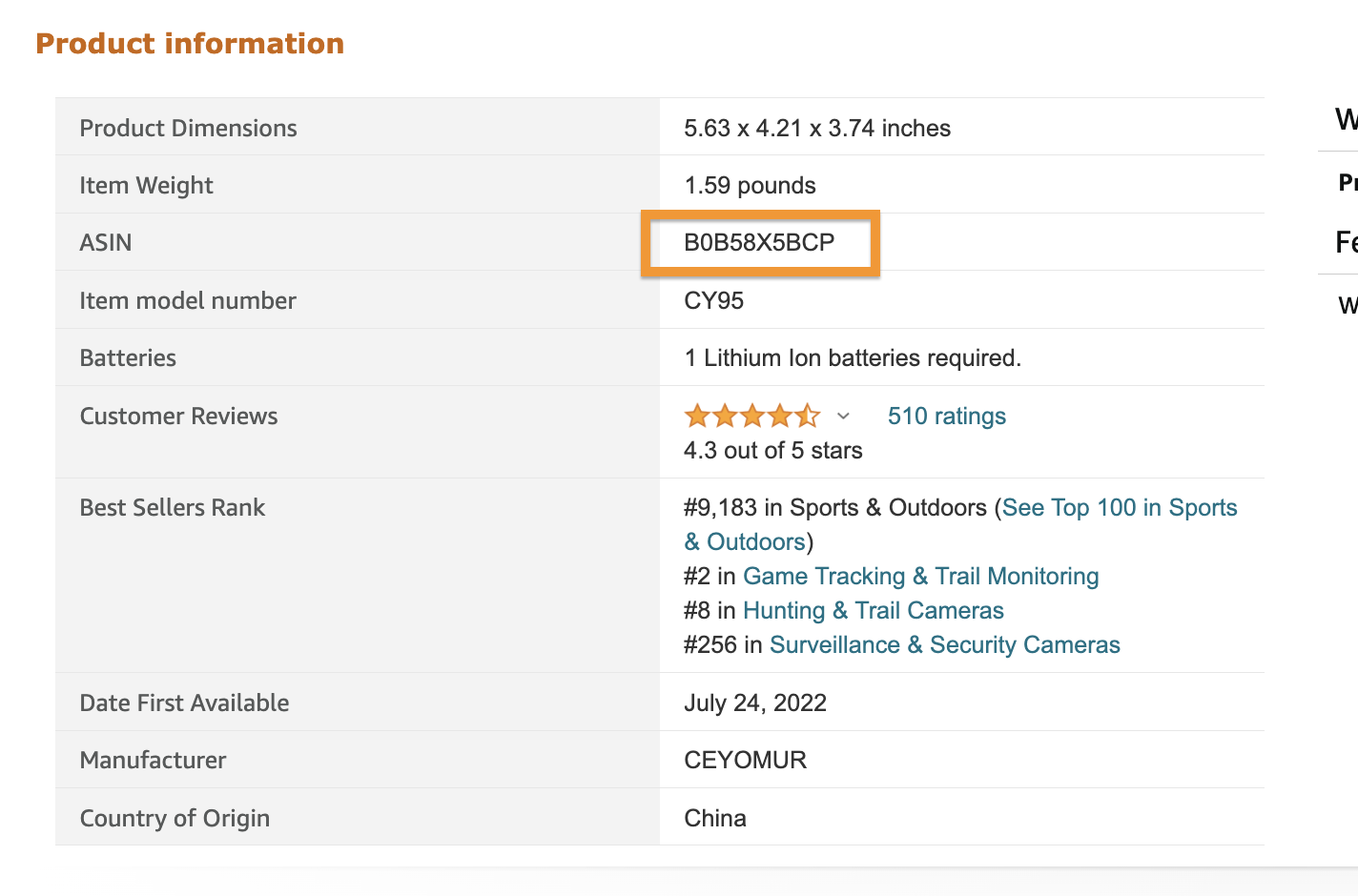The height and width of the screenshot is (896, 1358).
Task: Click the July 24, 2022 date value
Action: click(x=755, y=703)
